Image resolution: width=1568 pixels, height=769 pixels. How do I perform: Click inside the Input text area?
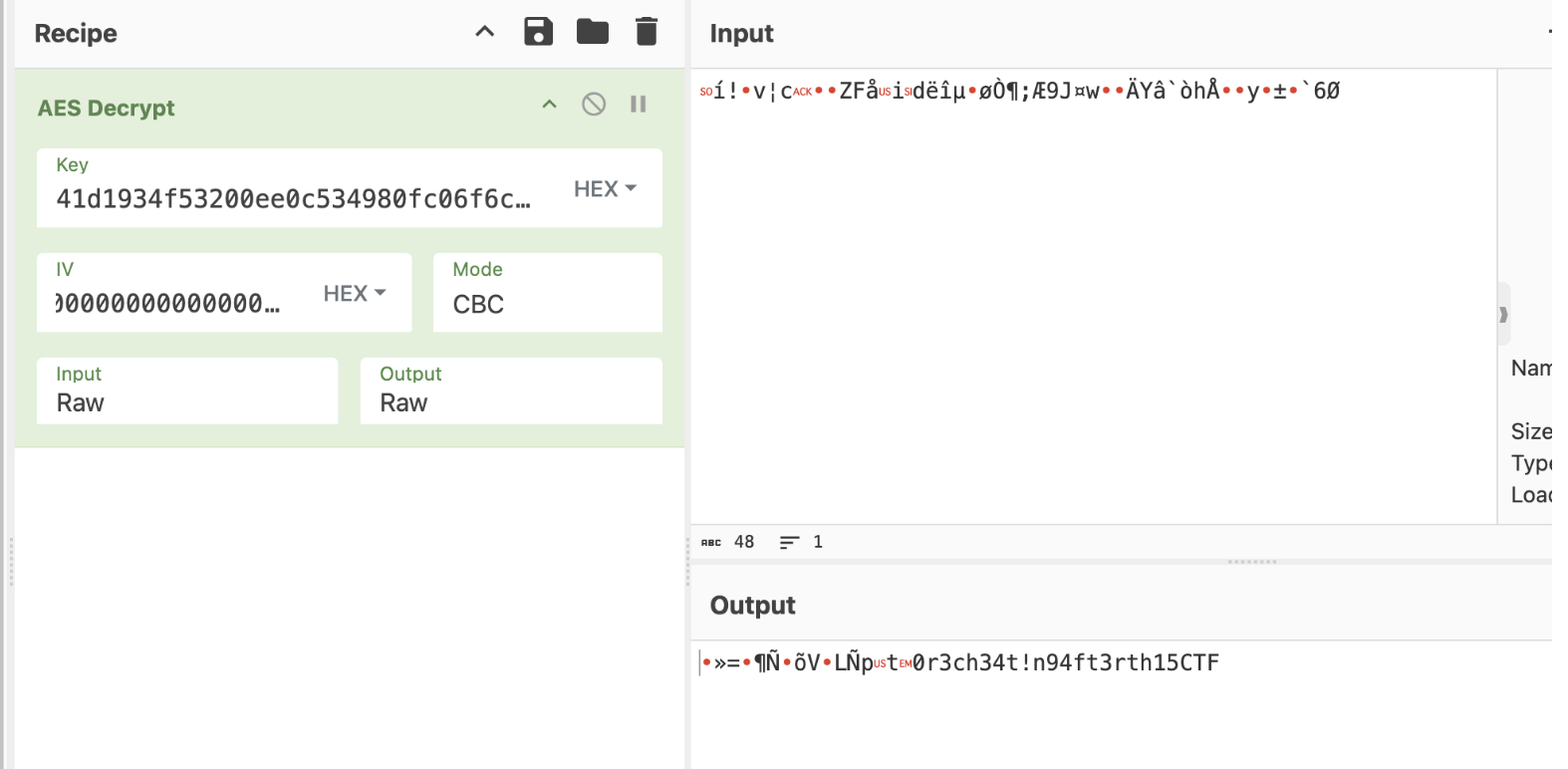[1093, 299]
